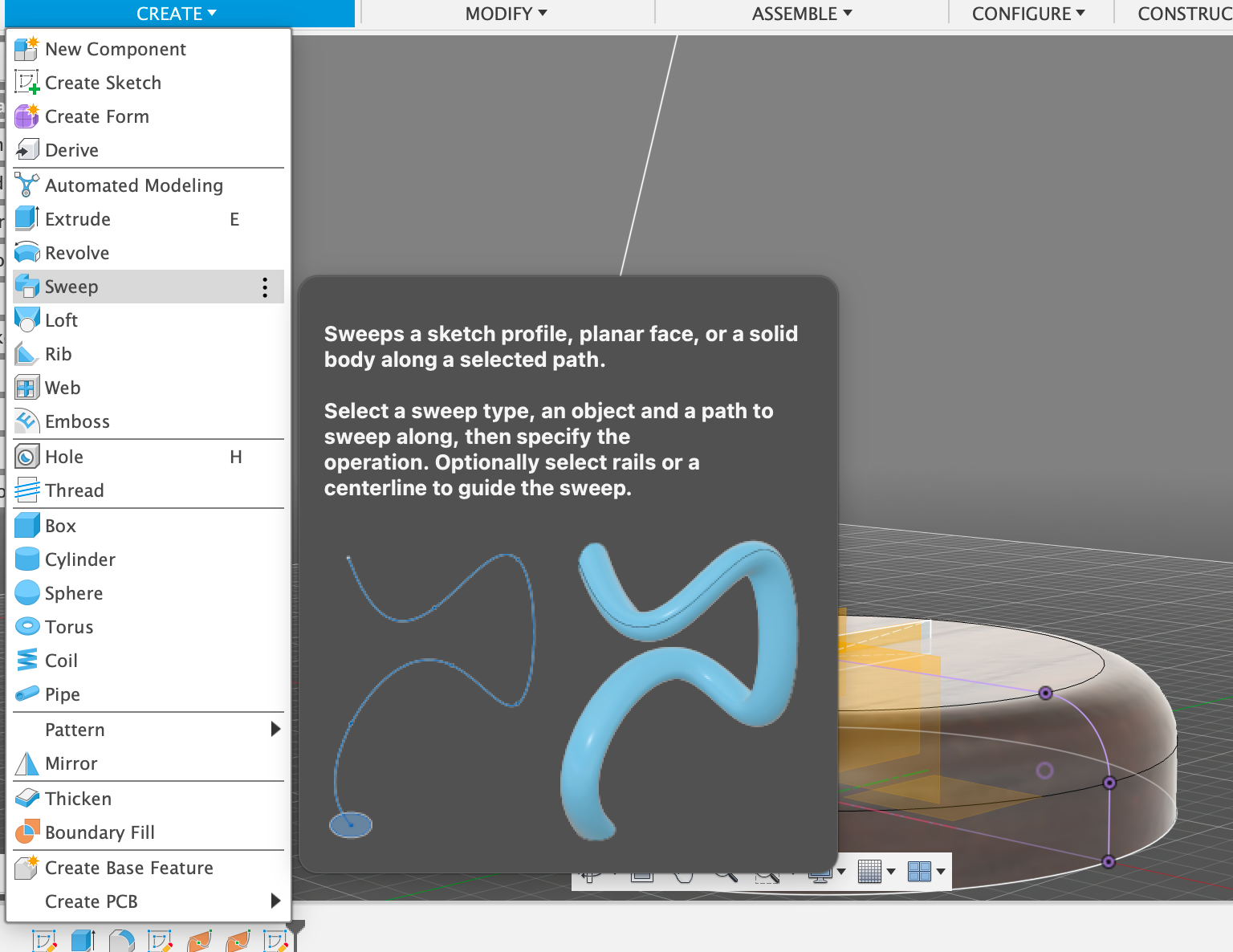Open the CONFIGURE dropdown menu
This screenshot has height=952, width=1233.
[x=1027, y=14]
